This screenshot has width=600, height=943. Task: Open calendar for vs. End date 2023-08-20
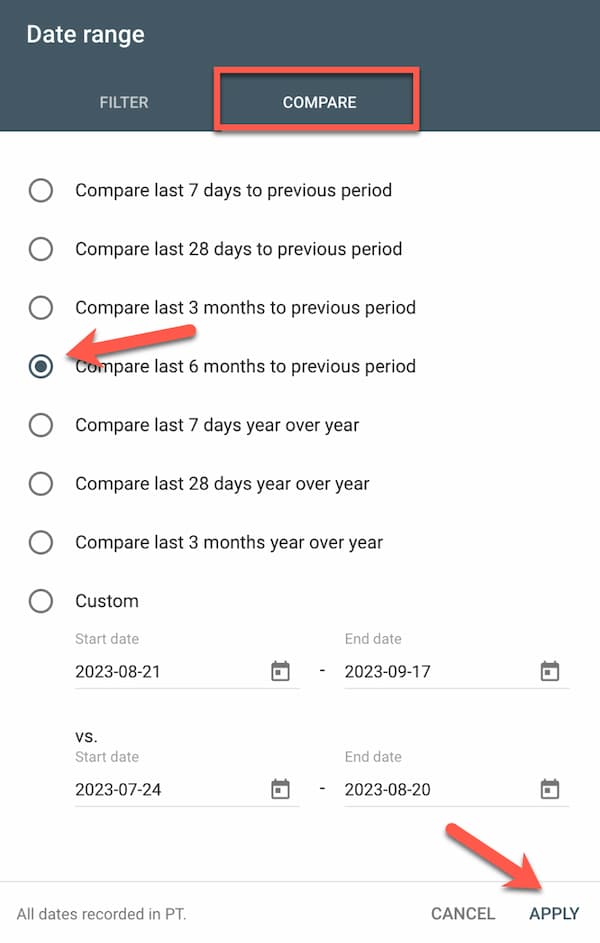[x=549, y=788]
